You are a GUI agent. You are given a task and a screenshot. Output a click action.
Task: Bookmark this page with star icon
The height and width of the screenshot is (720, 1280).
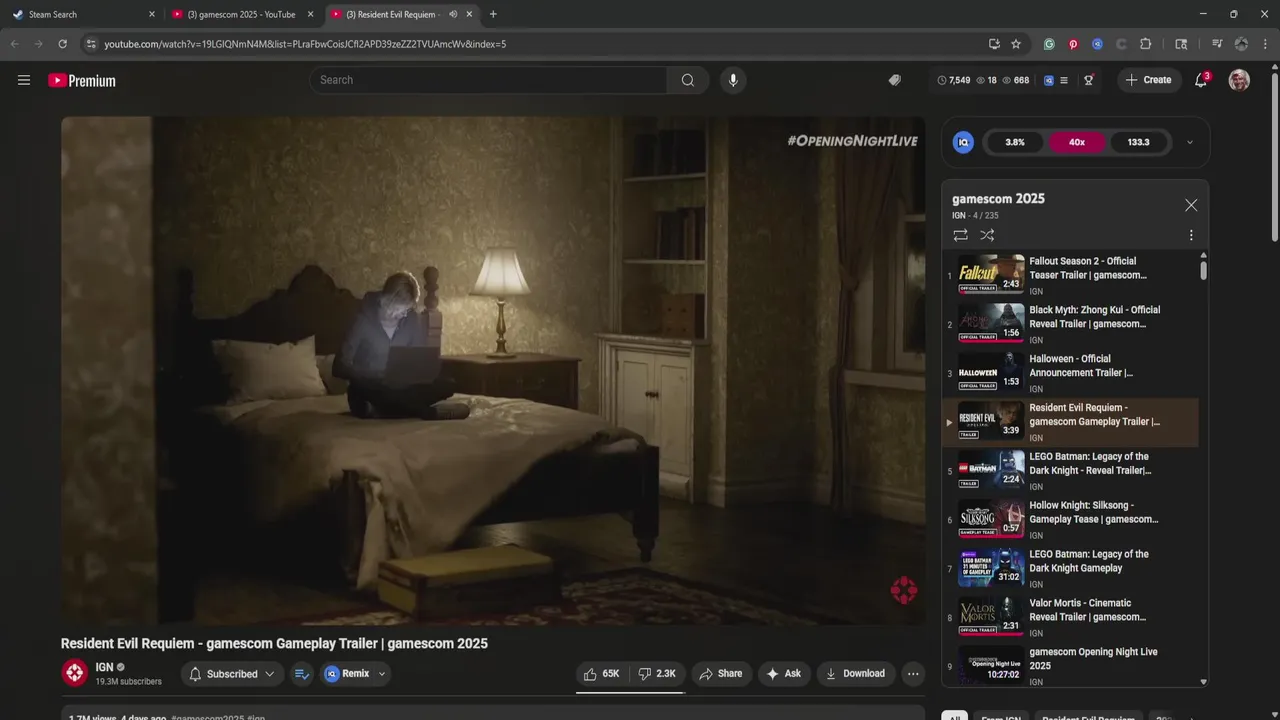[x=1016, y=44]
